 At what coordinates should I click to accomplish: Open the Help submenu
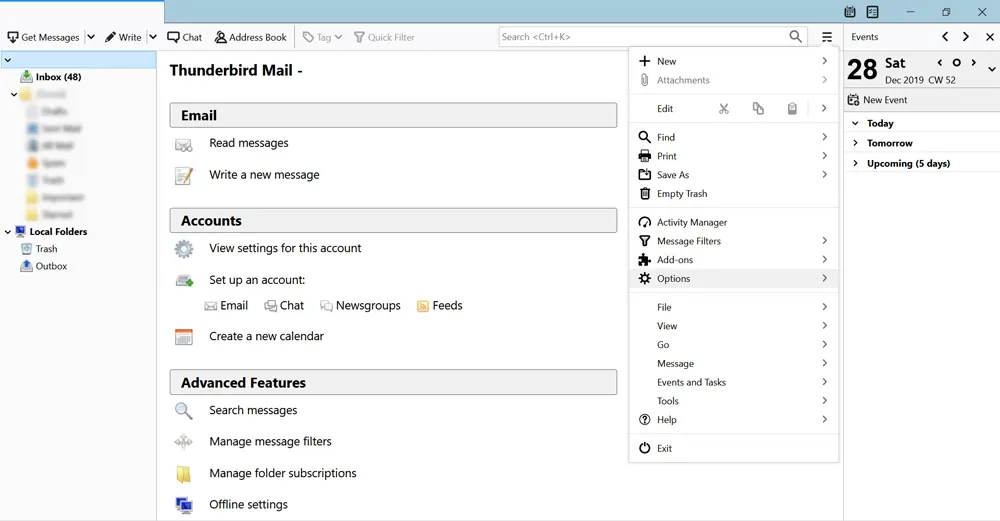(733, 420)
